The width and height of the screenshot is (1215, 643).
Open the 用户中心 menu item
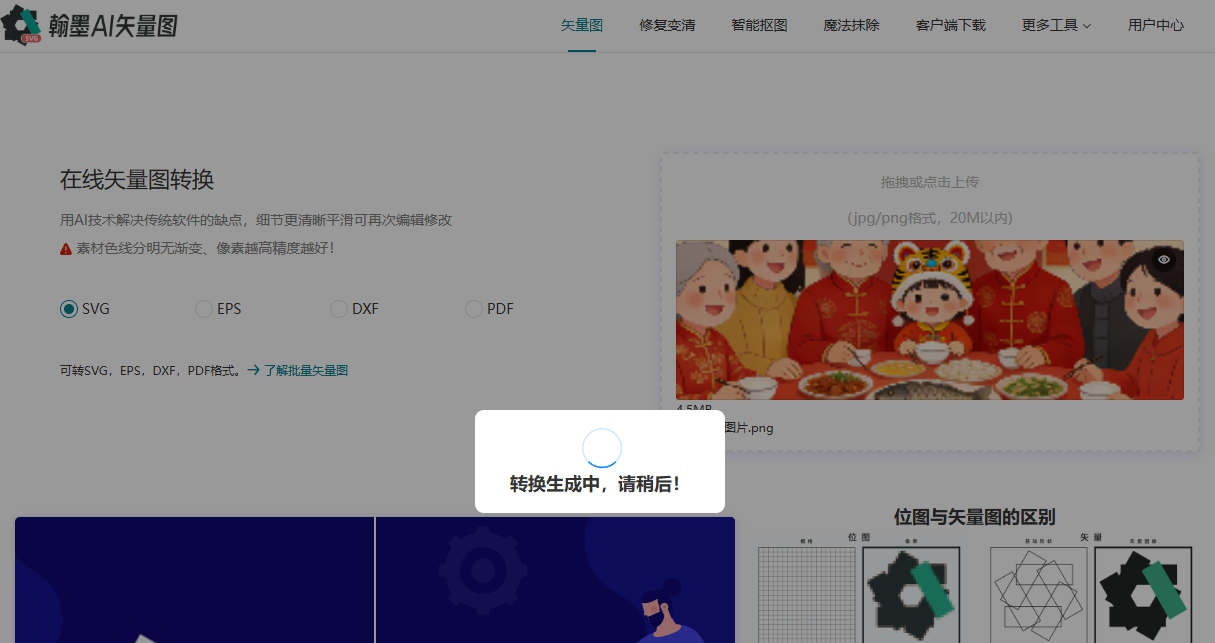1156,25
